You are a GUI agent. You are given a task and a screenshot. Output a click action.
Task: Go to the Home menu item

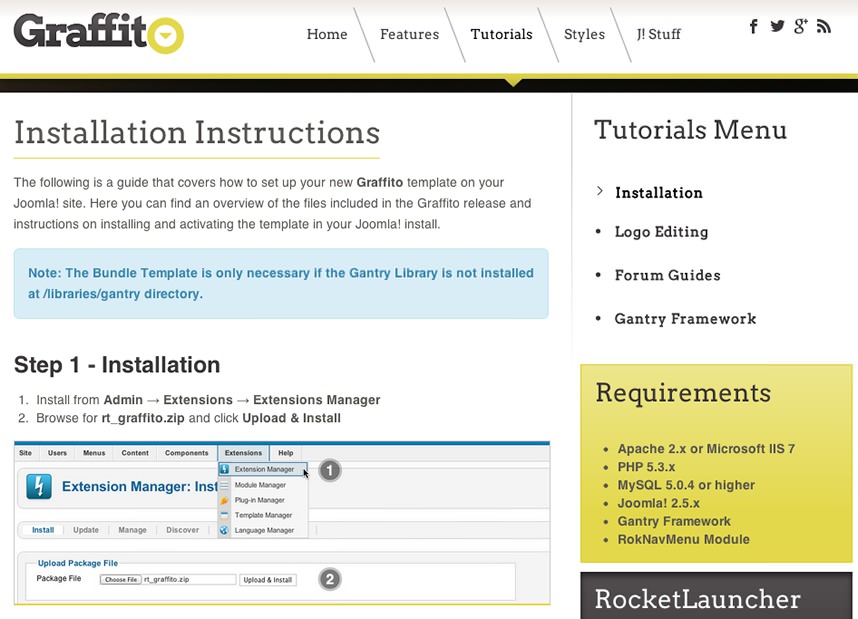point(327,34)
